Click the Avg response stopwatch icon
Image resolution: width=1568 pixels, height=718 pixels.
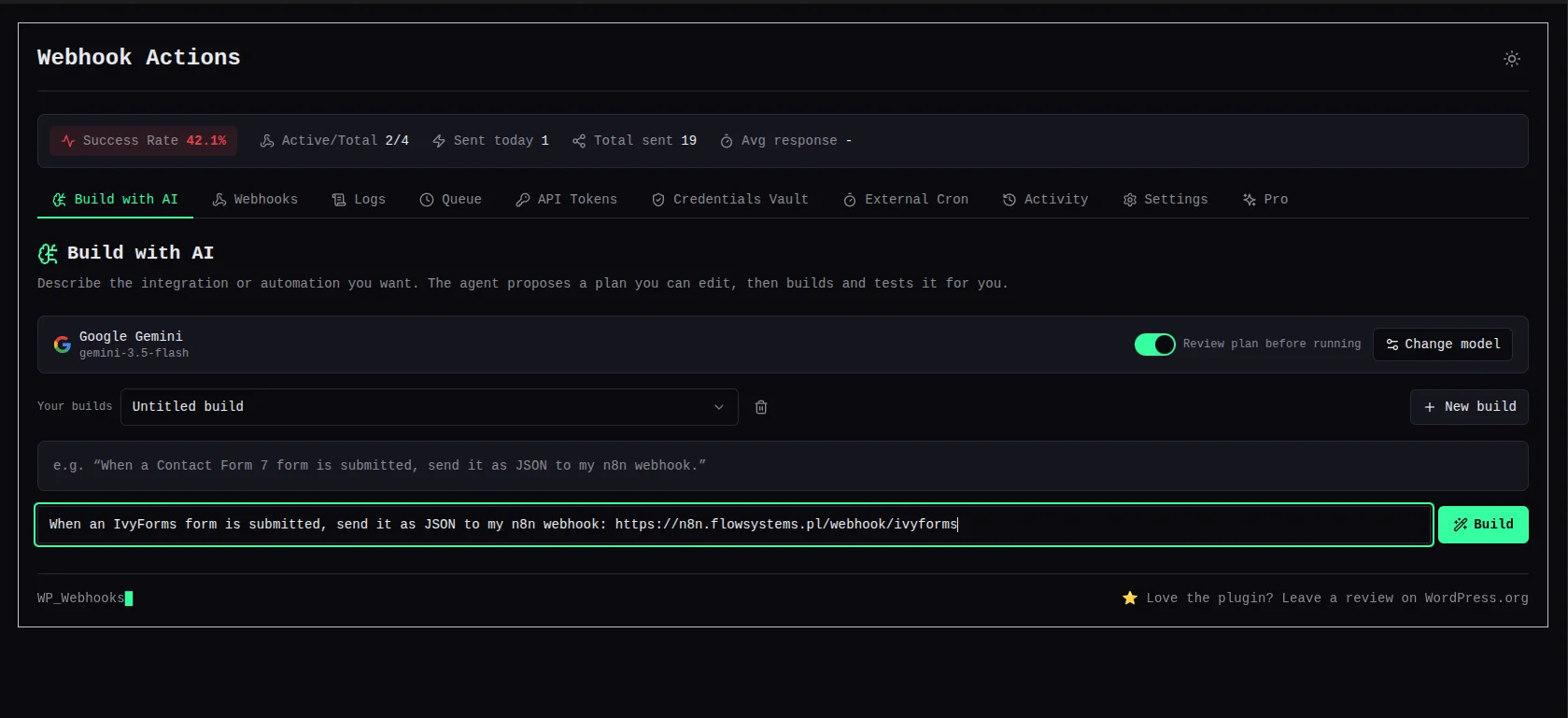coord(727,141)
